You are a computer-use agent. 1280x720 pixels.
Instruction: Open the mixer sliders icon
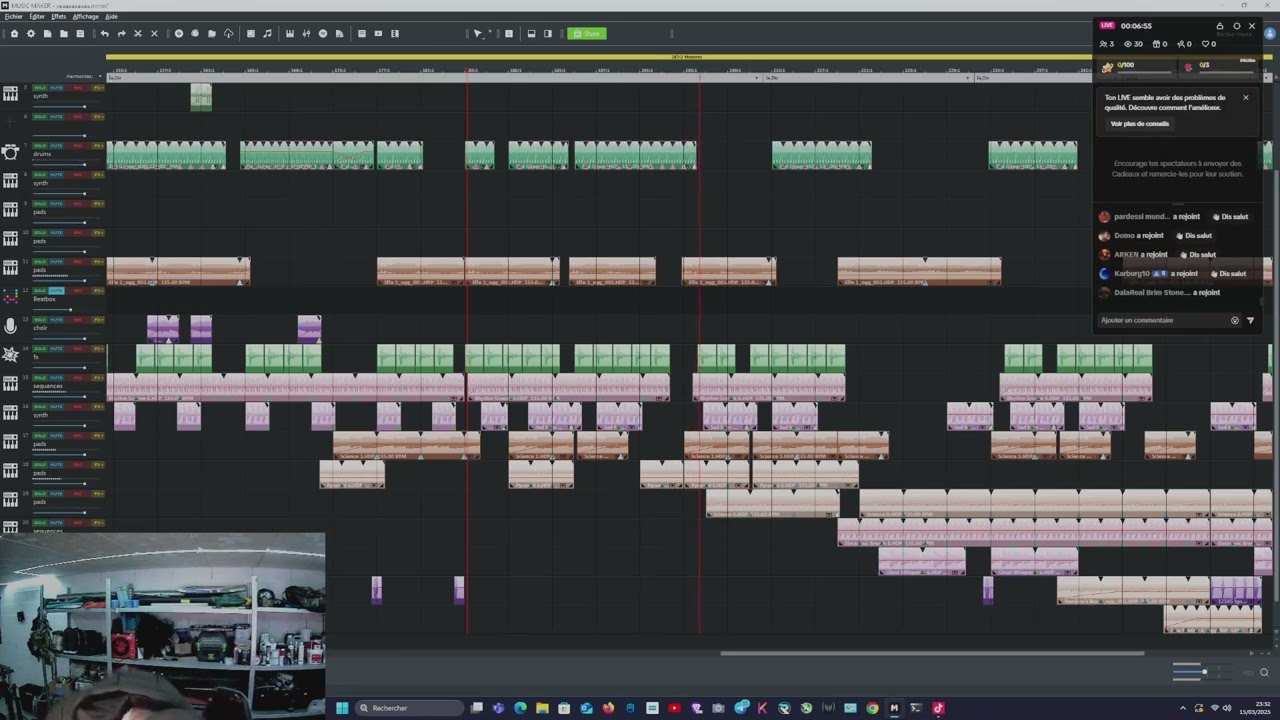(x=306, y=34)
